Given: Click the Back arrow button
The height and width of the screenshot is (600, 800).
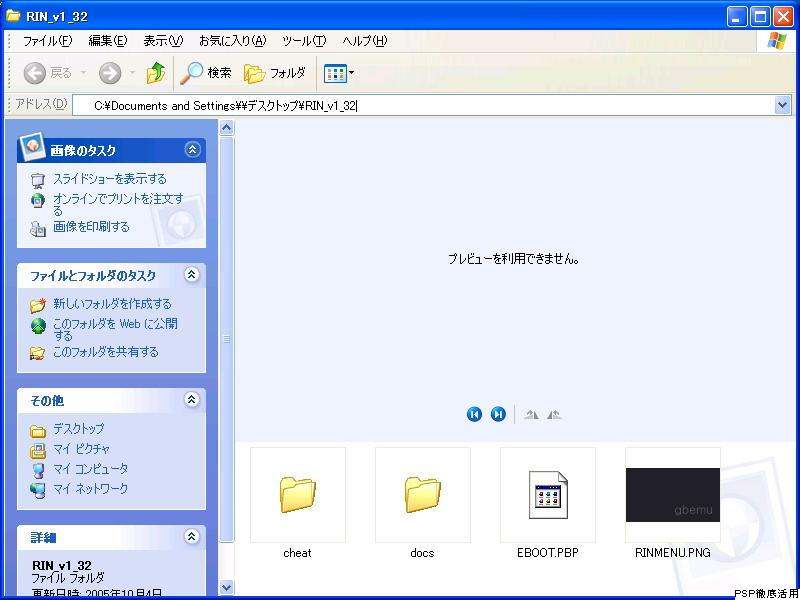Looking at the screenshot, I should [x=35, y=74].
